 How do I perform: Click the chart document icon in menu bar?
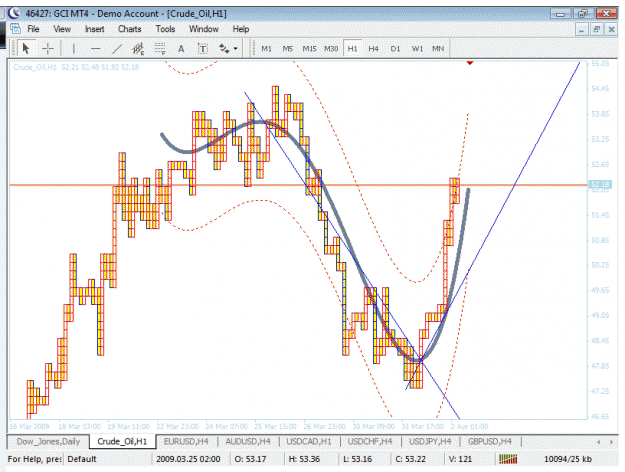click(16, 29)
